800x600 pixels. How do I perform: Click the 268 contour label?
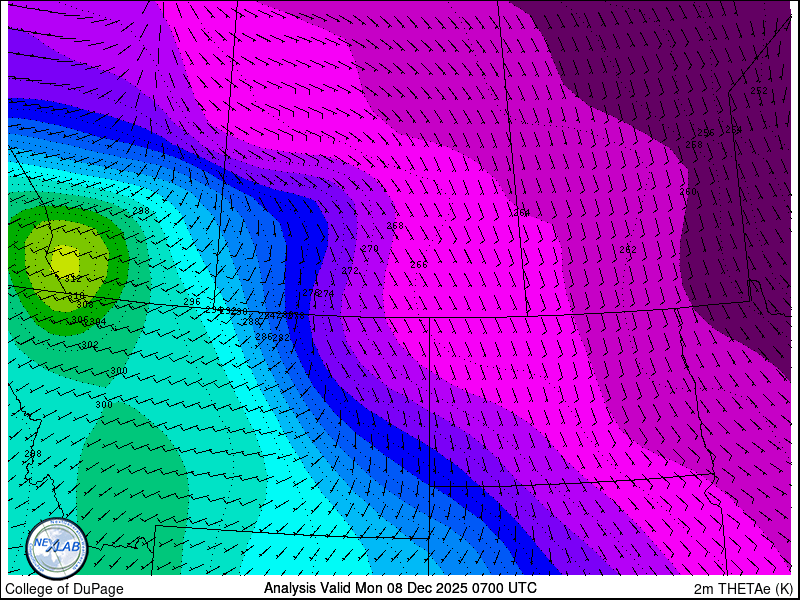[x=395, y=226]
